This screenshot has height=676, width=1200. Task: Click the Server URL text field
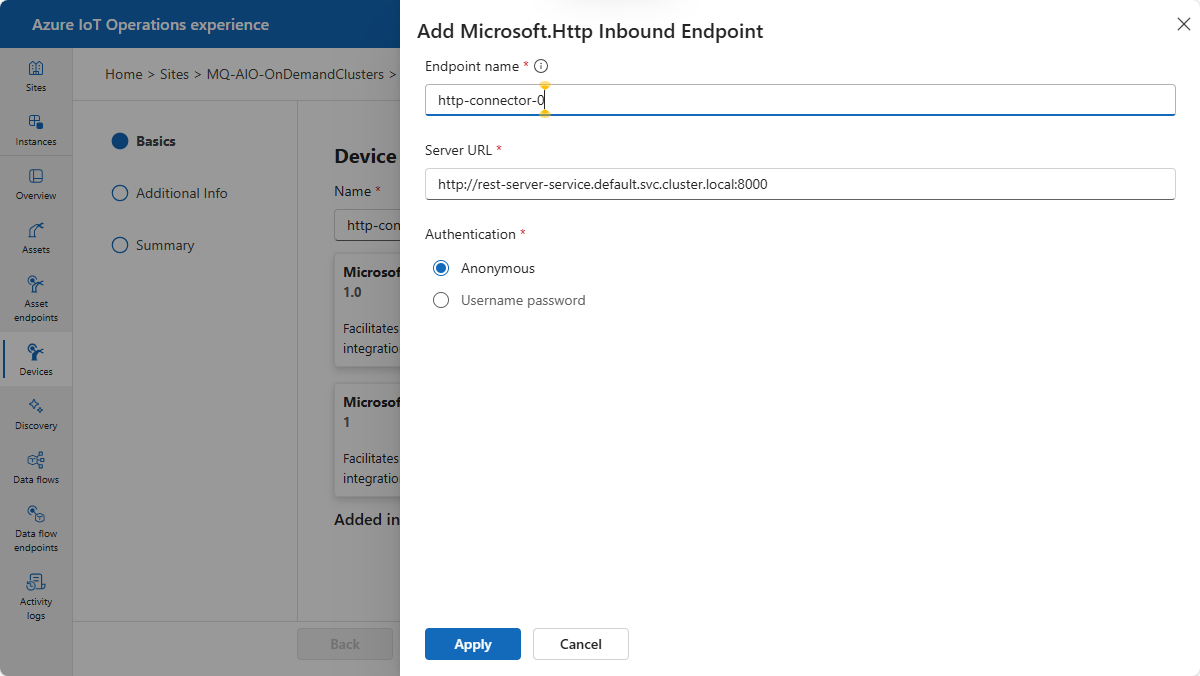pyautogui.click(x=800, y=184)
